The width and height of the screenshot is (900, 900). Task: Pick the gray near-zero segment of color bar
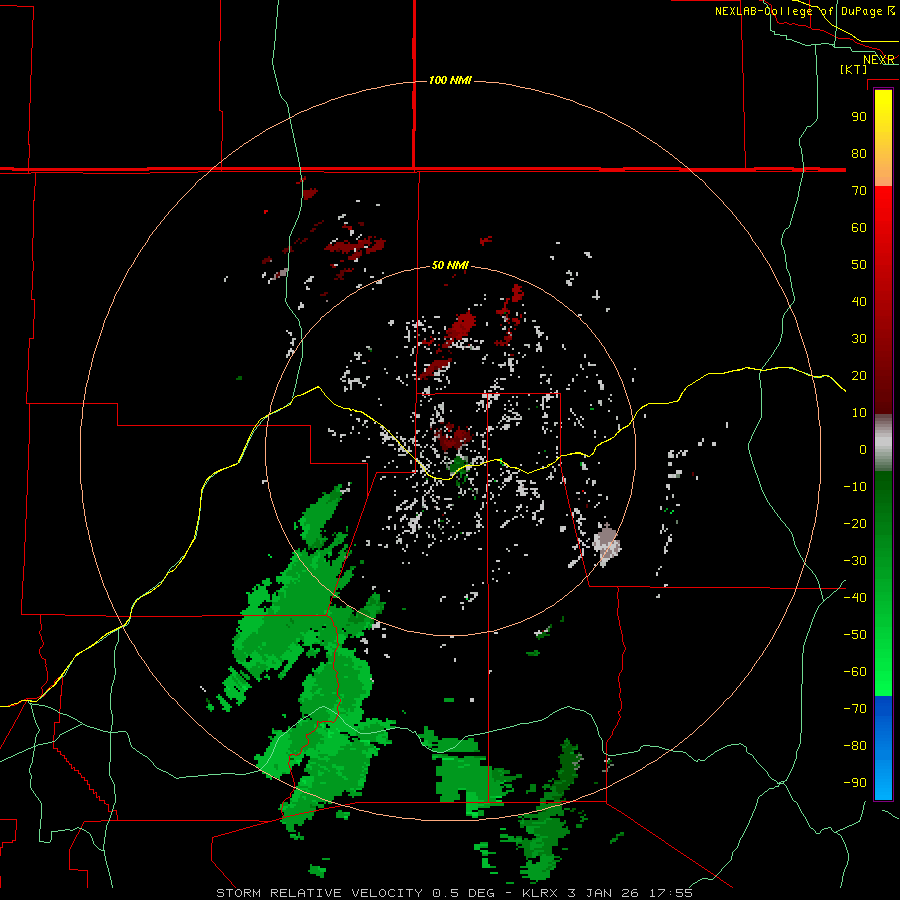point(883,443)
